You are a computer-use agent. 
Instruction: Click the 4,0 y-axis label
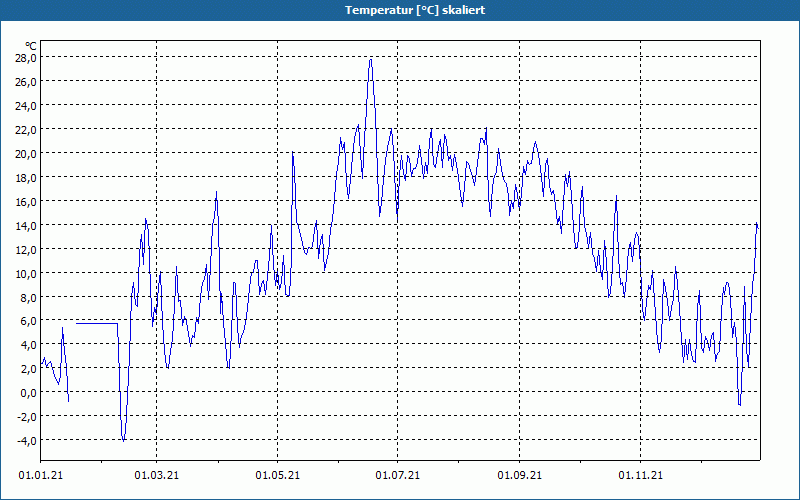[28, 345]
